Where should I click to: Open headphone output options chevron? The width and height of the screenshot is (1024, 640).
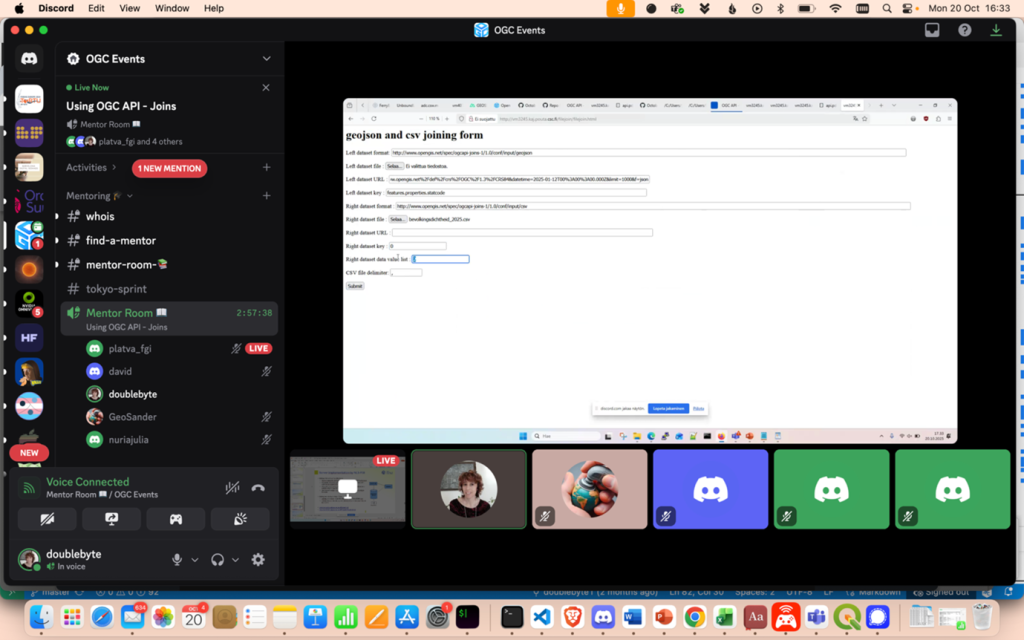coord(235,560)
